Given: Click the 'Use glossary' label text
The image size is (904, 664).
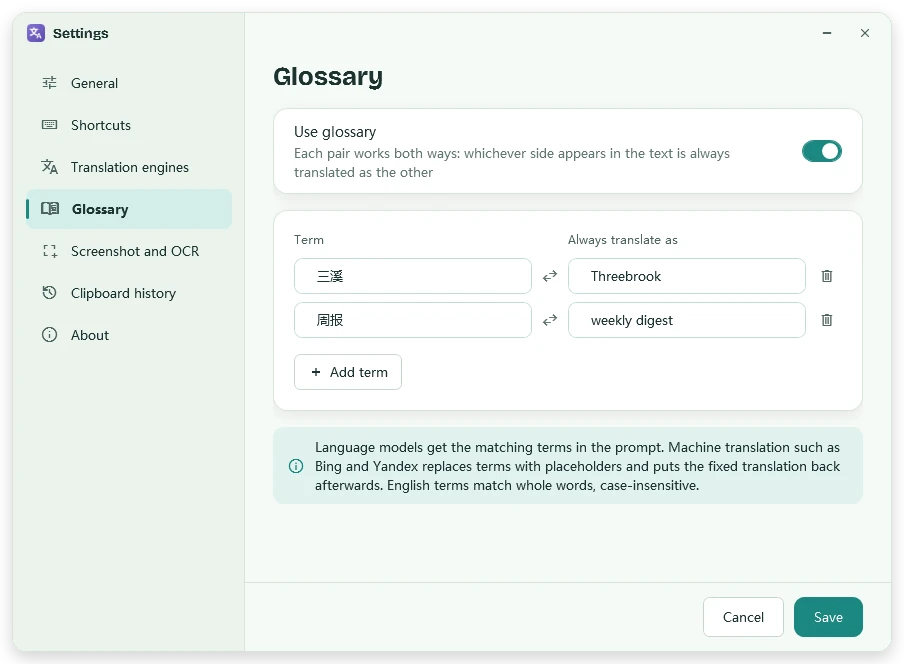Looking at the screenshot, I should (x=335, y=132).
